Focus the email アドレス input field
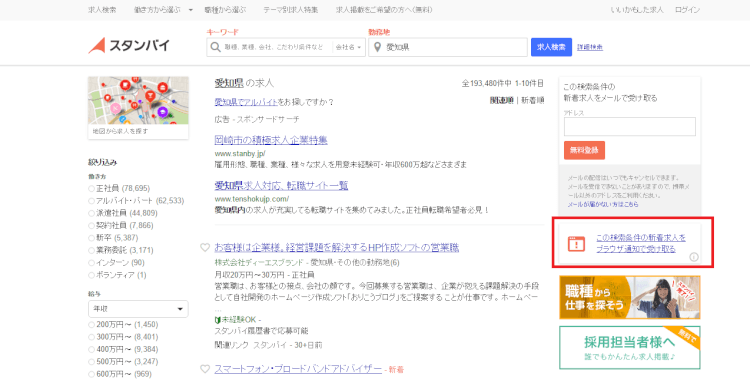This screenshot has height=379, width=750. 629,127
